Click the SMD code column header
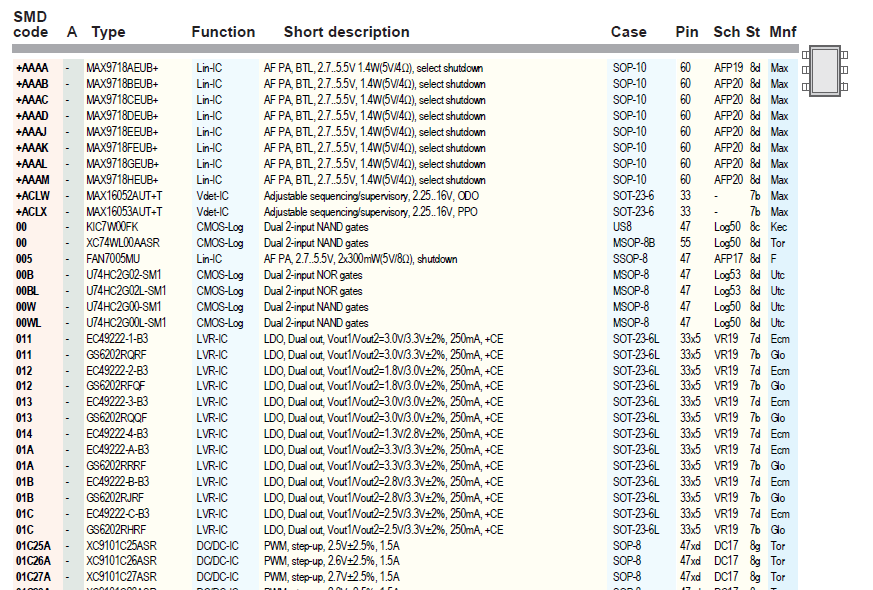The width and height of the screenshot is (873, 590). click(30, 25)
